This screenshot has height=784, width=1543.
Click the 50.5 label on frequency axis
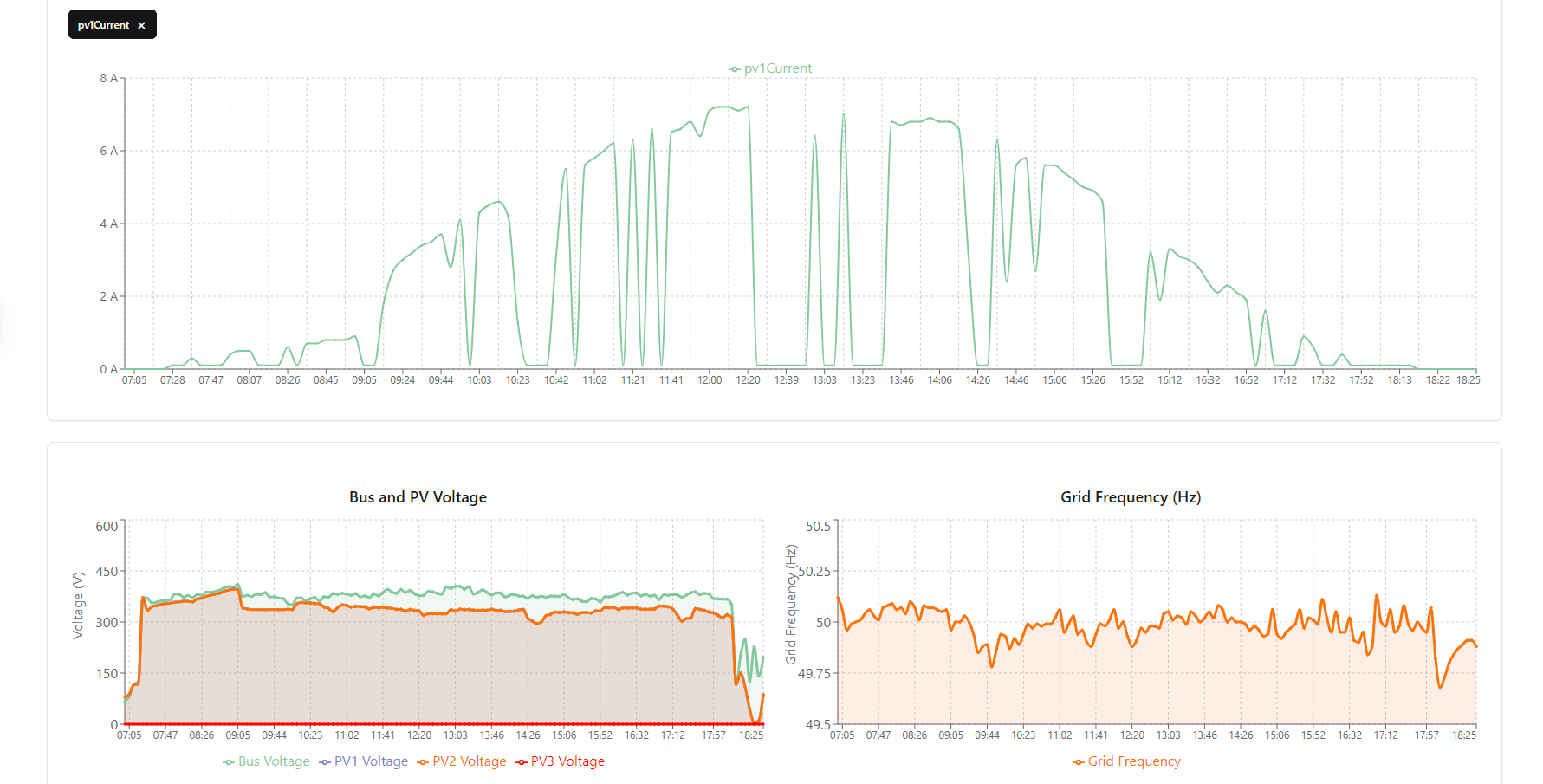click(x=818, y=527)
